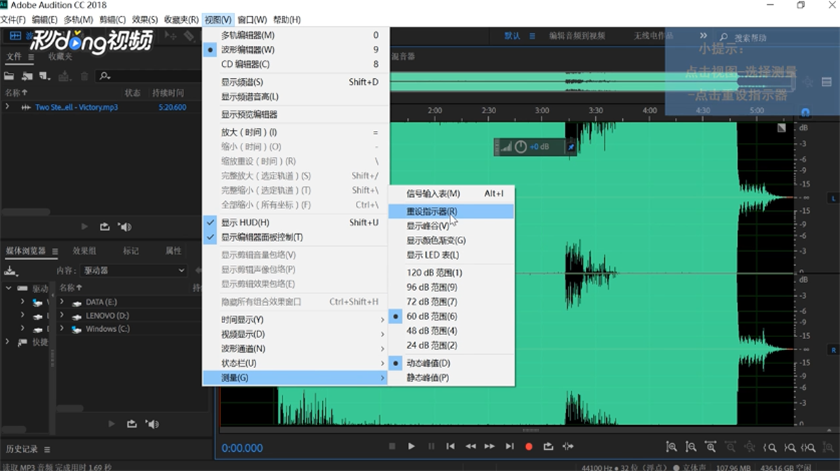This screenshot has width=840, height=471.
Task: Click the Media Browser loop playback icon
Action: click(132, 424)
